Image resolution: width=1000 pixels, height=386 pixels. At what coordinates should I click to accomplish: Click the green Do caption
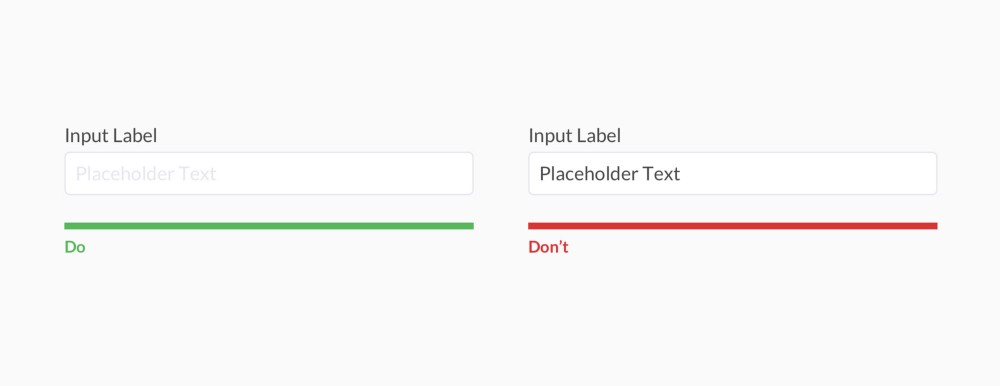coord(75,247)
